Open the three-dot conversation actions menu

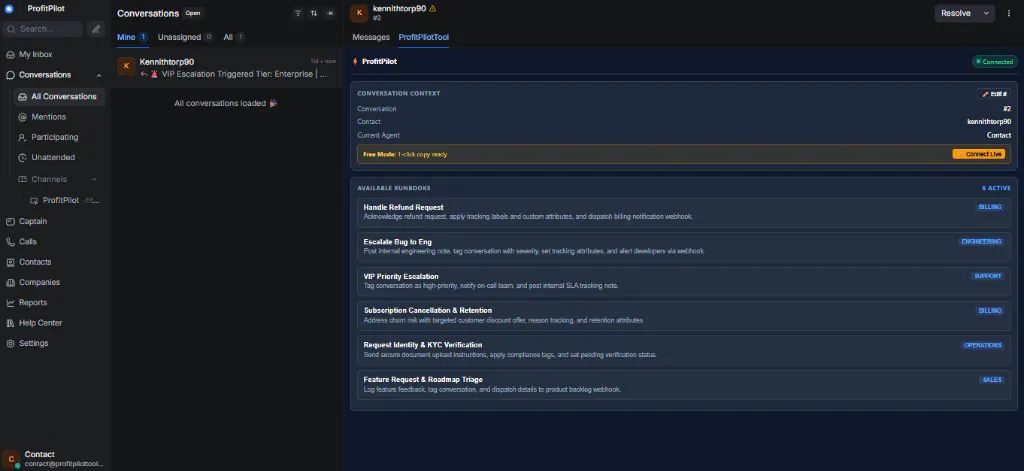[1009, 13]
